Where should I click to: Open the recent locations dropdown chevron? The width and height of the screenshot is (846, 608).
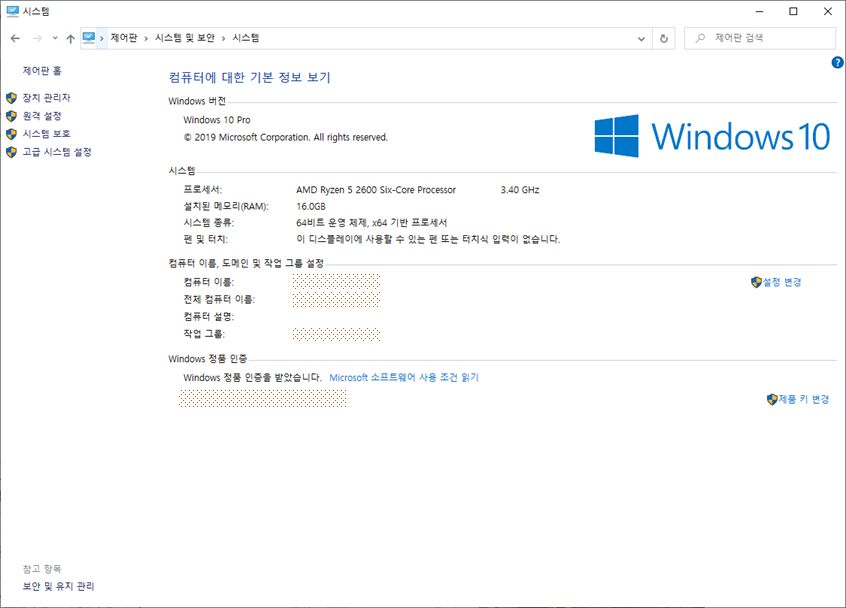(55, 38)
